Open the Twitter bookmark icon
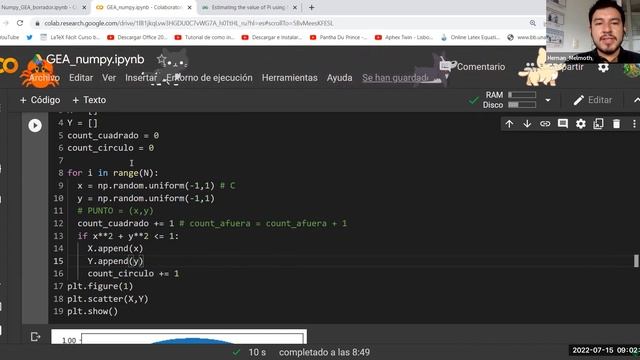Image resolution: width=640 pixels, height=360 pixels. coord(29,37)
